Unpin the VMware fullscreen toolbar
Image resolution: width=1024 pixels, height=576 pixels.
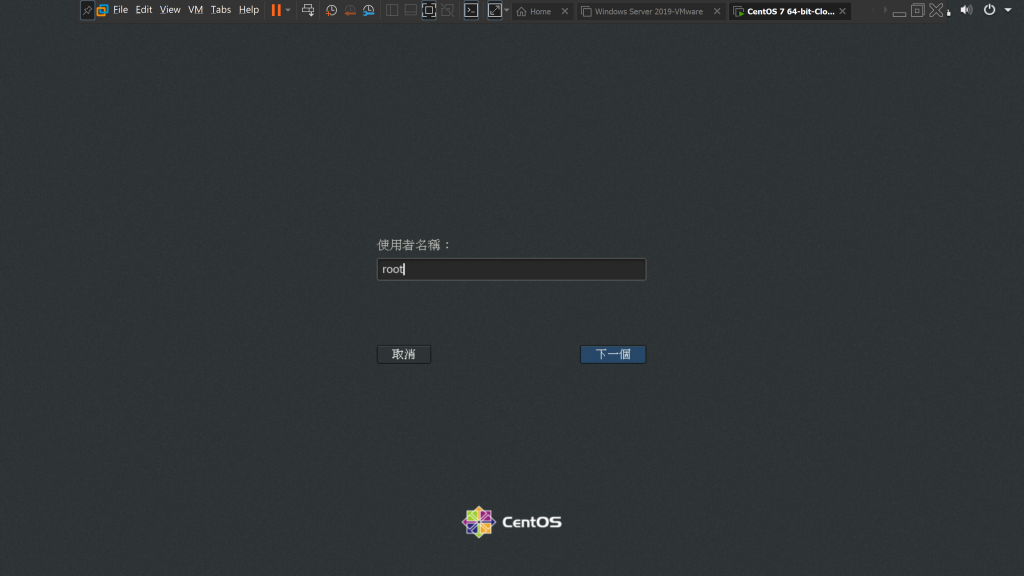pyautogui.click(x=87, y=10)
